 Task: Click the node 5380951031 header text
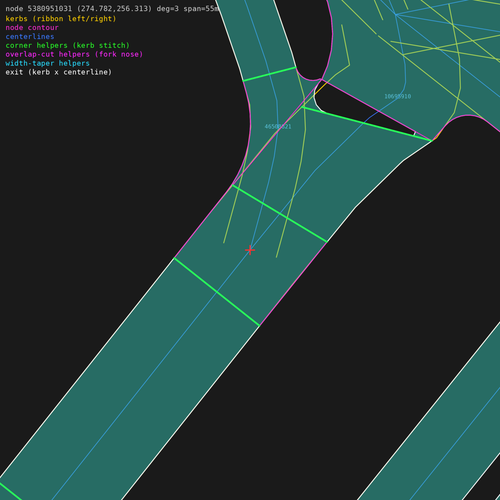point(112,9)
